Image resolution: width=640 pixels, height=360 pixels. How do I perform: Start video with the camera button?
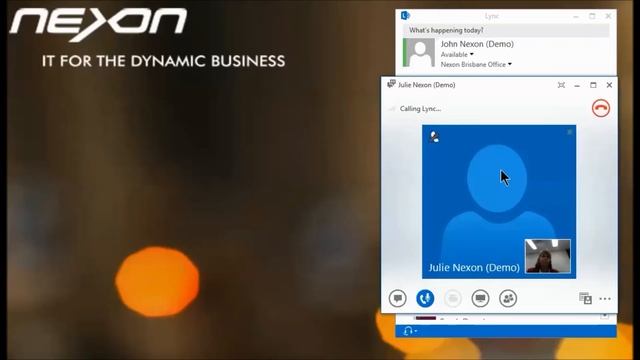pyautogui.click(x=453, y=298)
